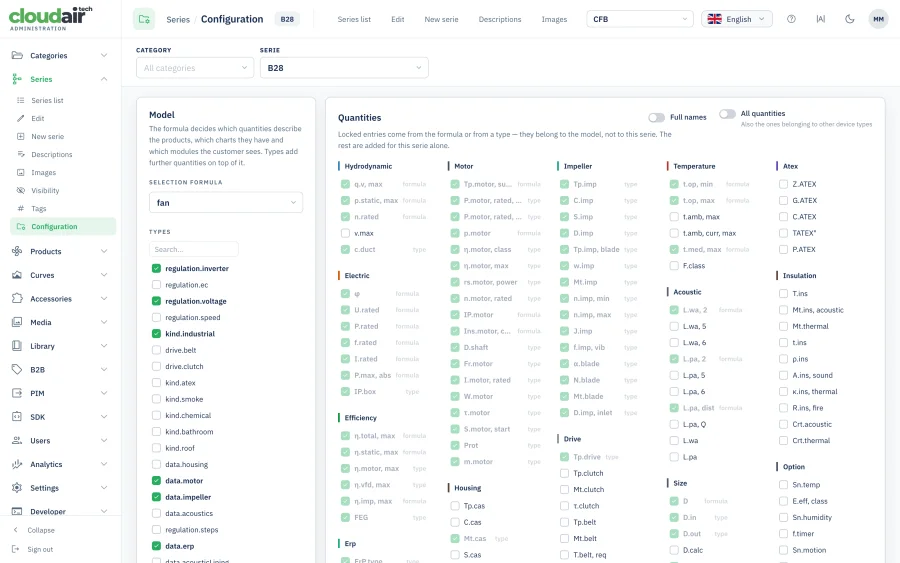
Task: Click the green configuration icon in header
Action: coord(144,19)
